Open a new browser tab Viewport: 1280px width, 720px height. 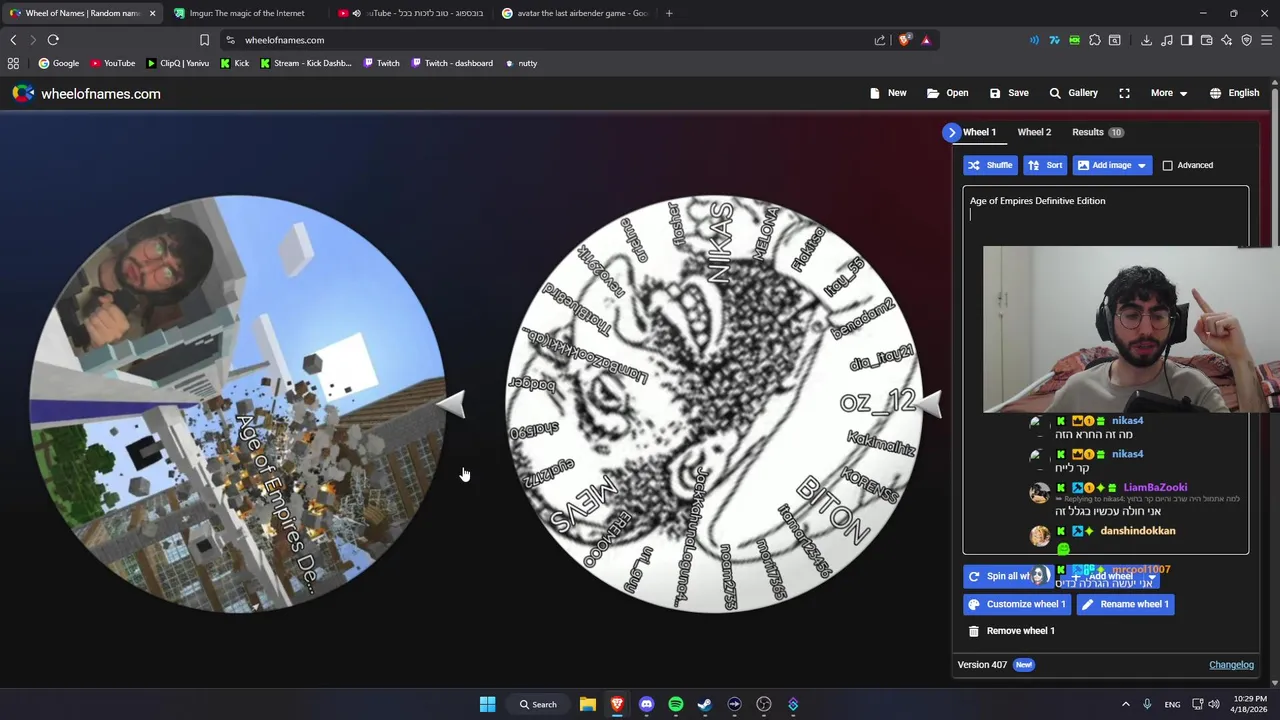tap(669, 13)
